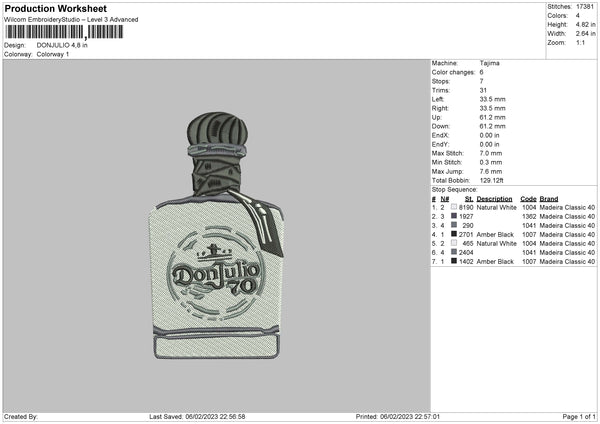Select the 'Up:' label
The image size is (600, 424).
pos(437,117)
